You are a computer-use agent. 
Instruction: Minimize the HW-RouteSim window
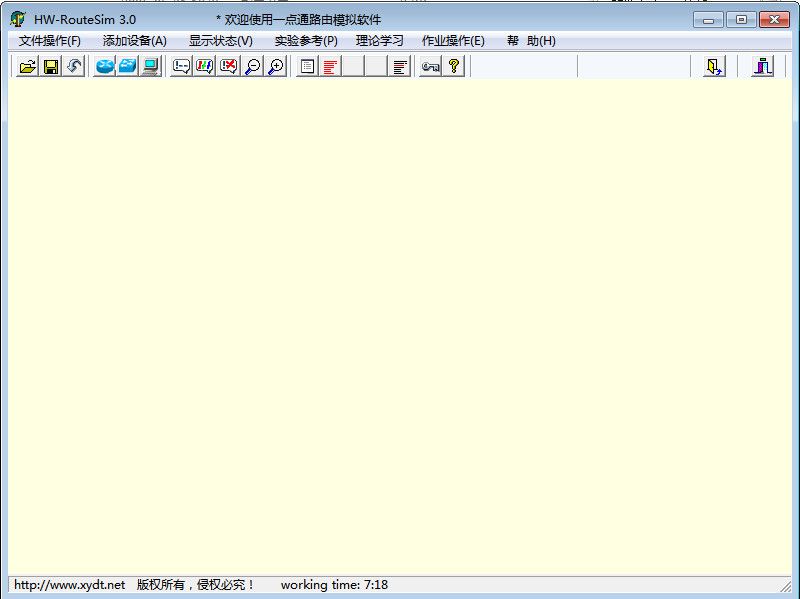tap(708, 20)
